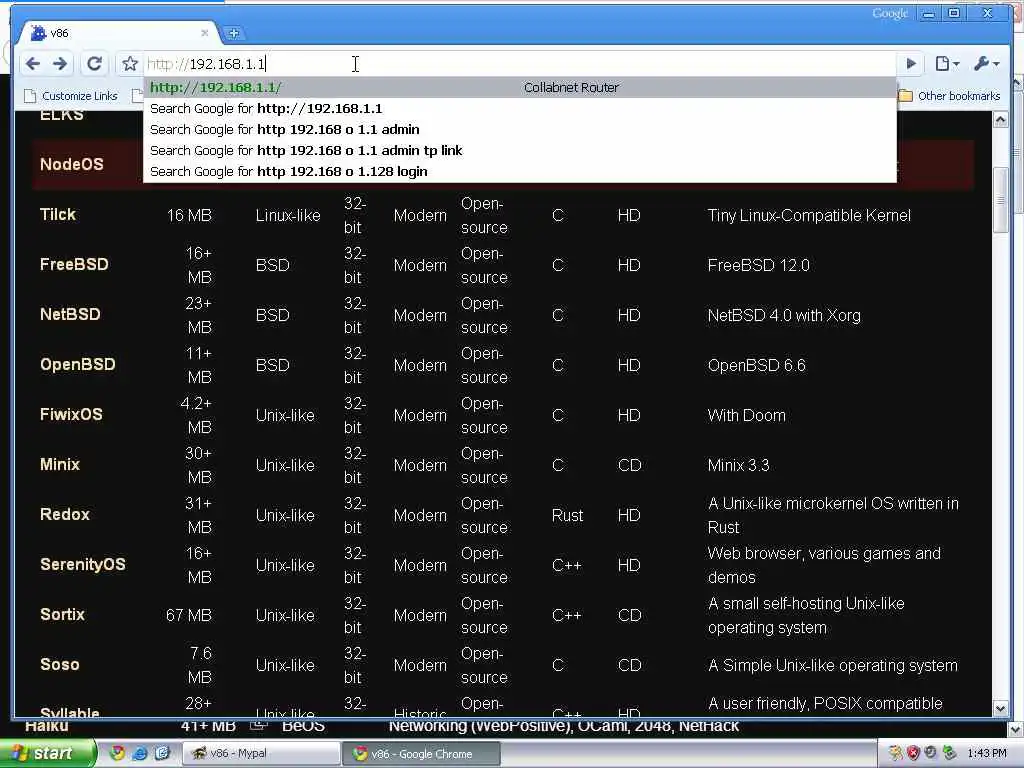Open the Redox link
Image resolution: width=1024 pixels, height=768 pixels.
click(x=65, y=515)
